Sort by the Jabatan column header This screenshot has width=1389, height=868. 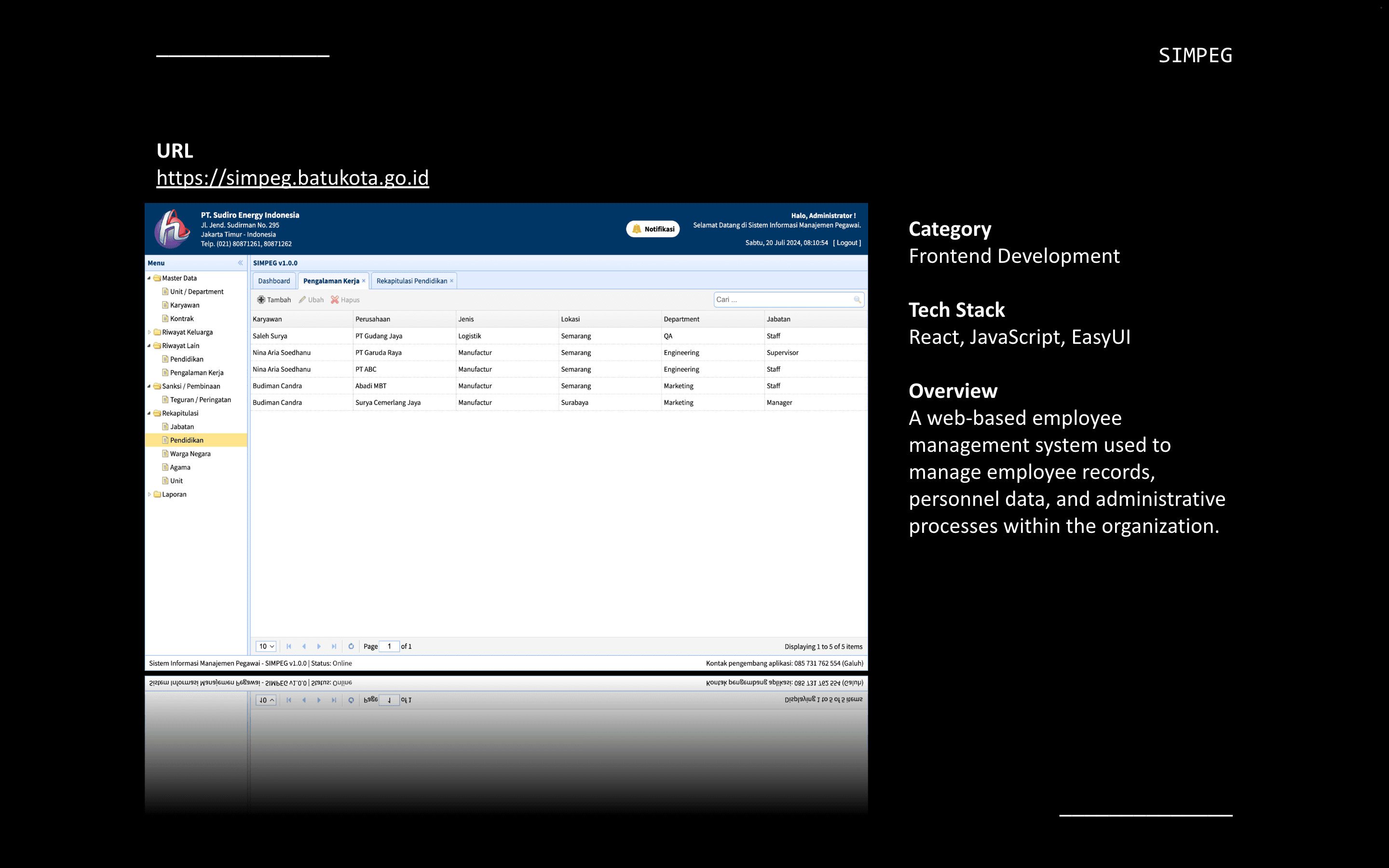point(816,319)
